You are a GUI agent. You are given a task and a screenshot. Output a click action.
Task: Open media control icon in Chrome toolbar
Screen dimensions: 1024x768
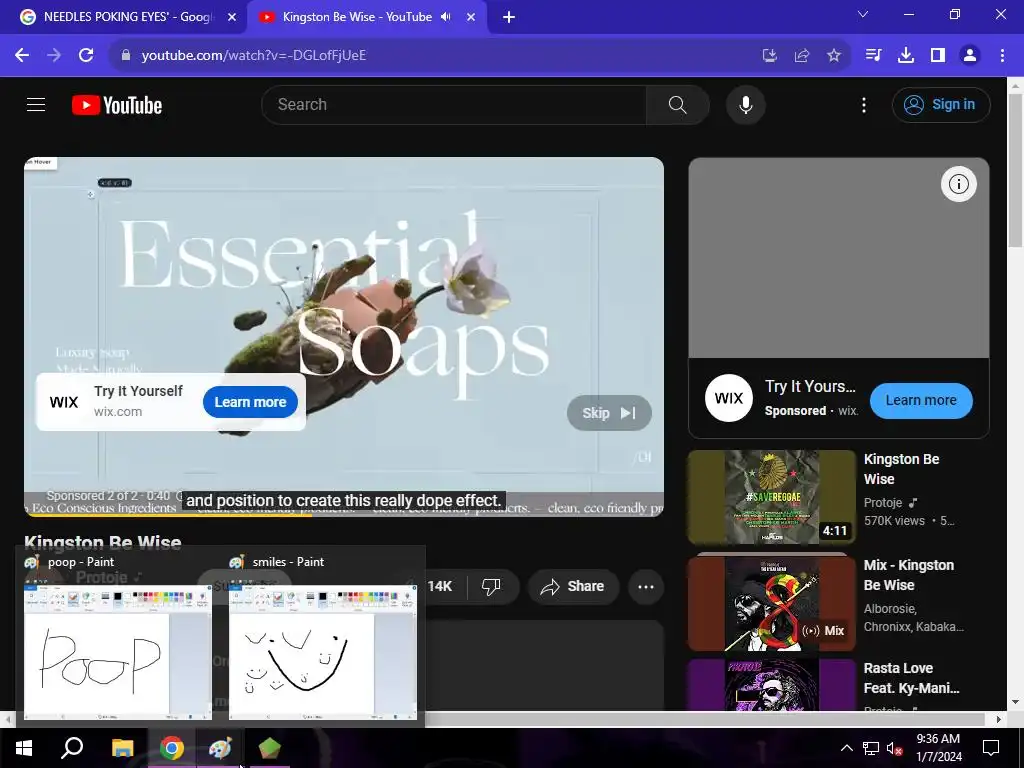coord(873,56)
